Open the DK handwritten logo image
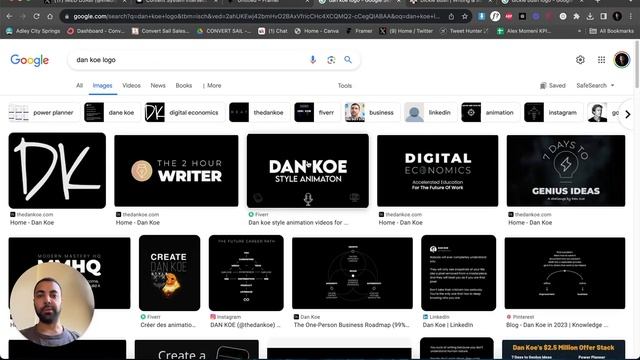The image size is (640, 360). (57, 171)
